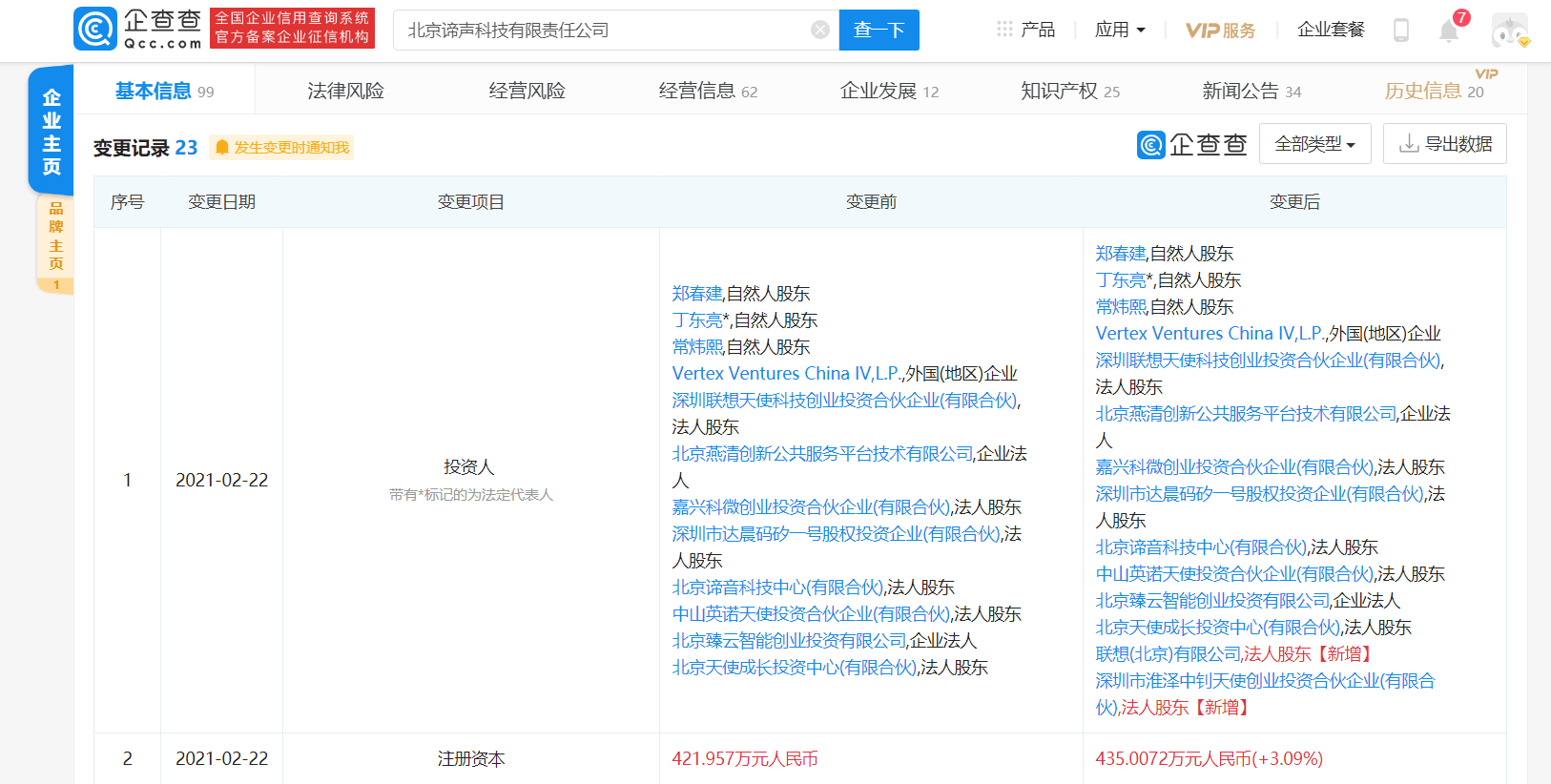Click the Qichacha watermark logo near filters
This screenshot has width=1551, height=784.
click(x=1192, y=144)
